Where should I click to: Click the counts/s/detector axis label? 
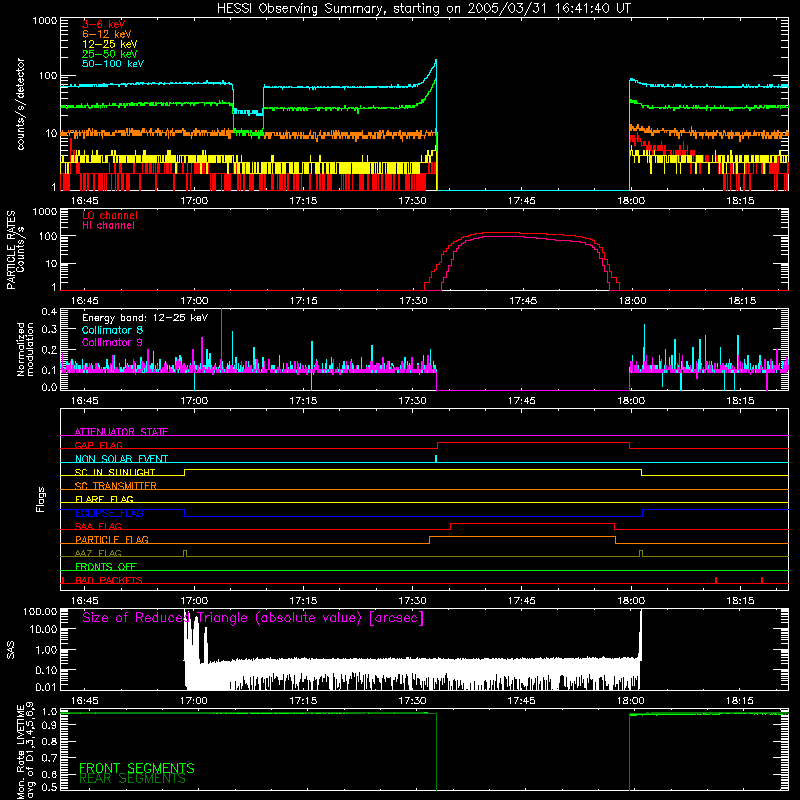pos(20,104)
